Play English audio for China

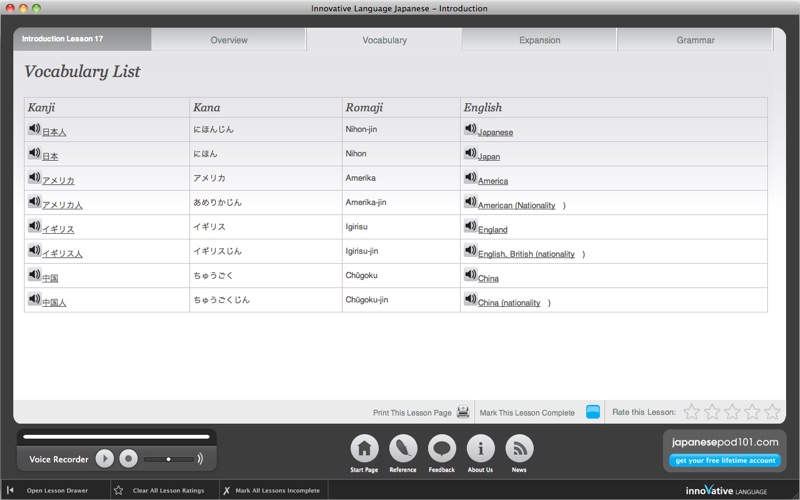pos(470,274)
